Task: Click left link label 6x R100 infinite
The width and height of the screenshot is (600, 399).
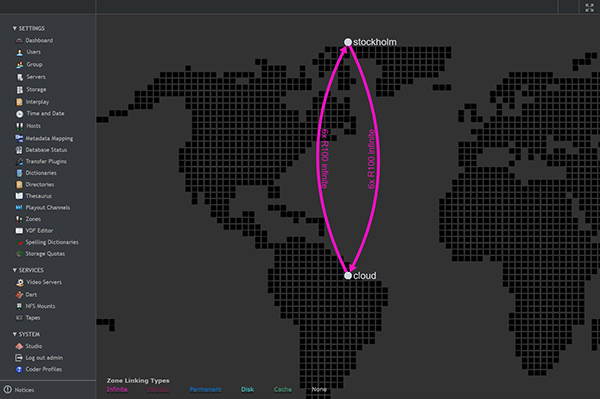Action: click(324, 159)
